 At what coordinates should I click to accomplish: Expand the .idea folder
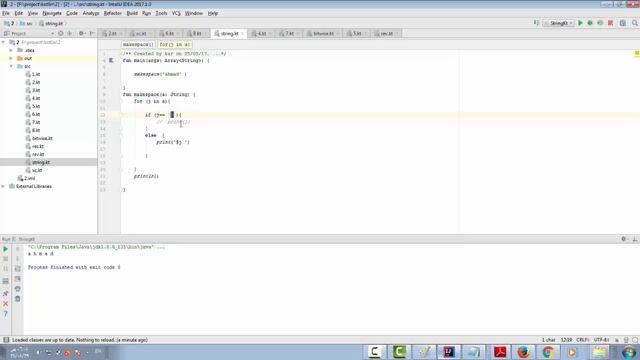click(11, 50)
